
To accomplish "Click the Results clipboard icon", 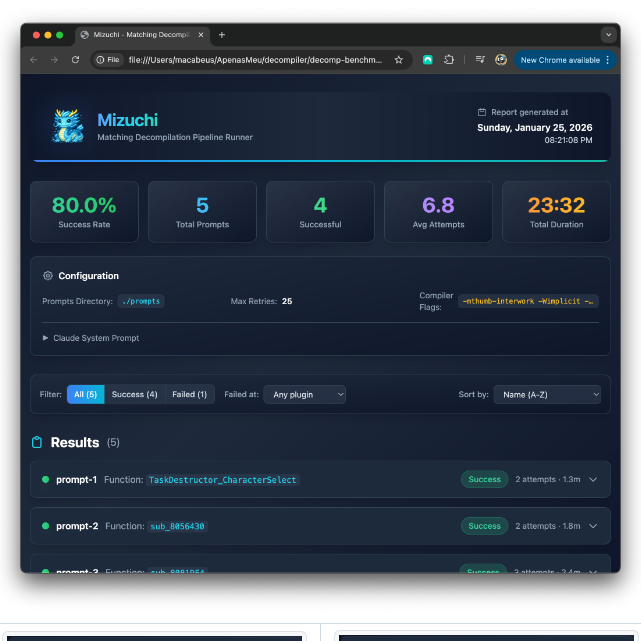I will click(x=37, y=442).
